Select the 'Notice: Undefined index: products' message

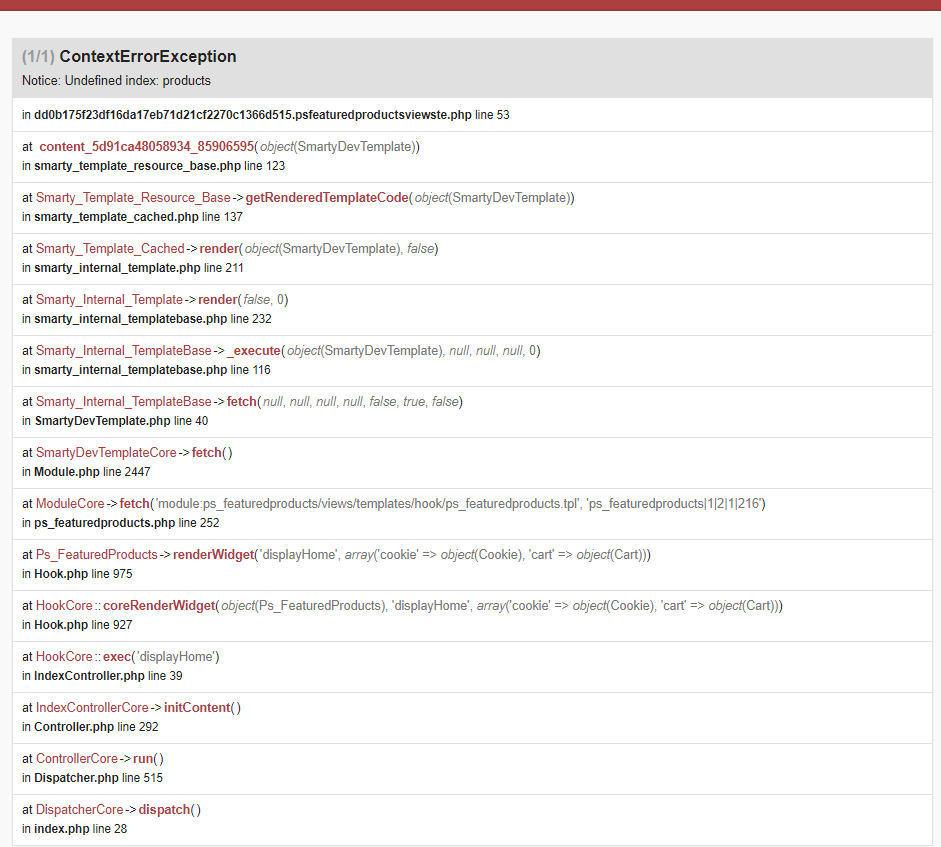[x=116, y=80]
